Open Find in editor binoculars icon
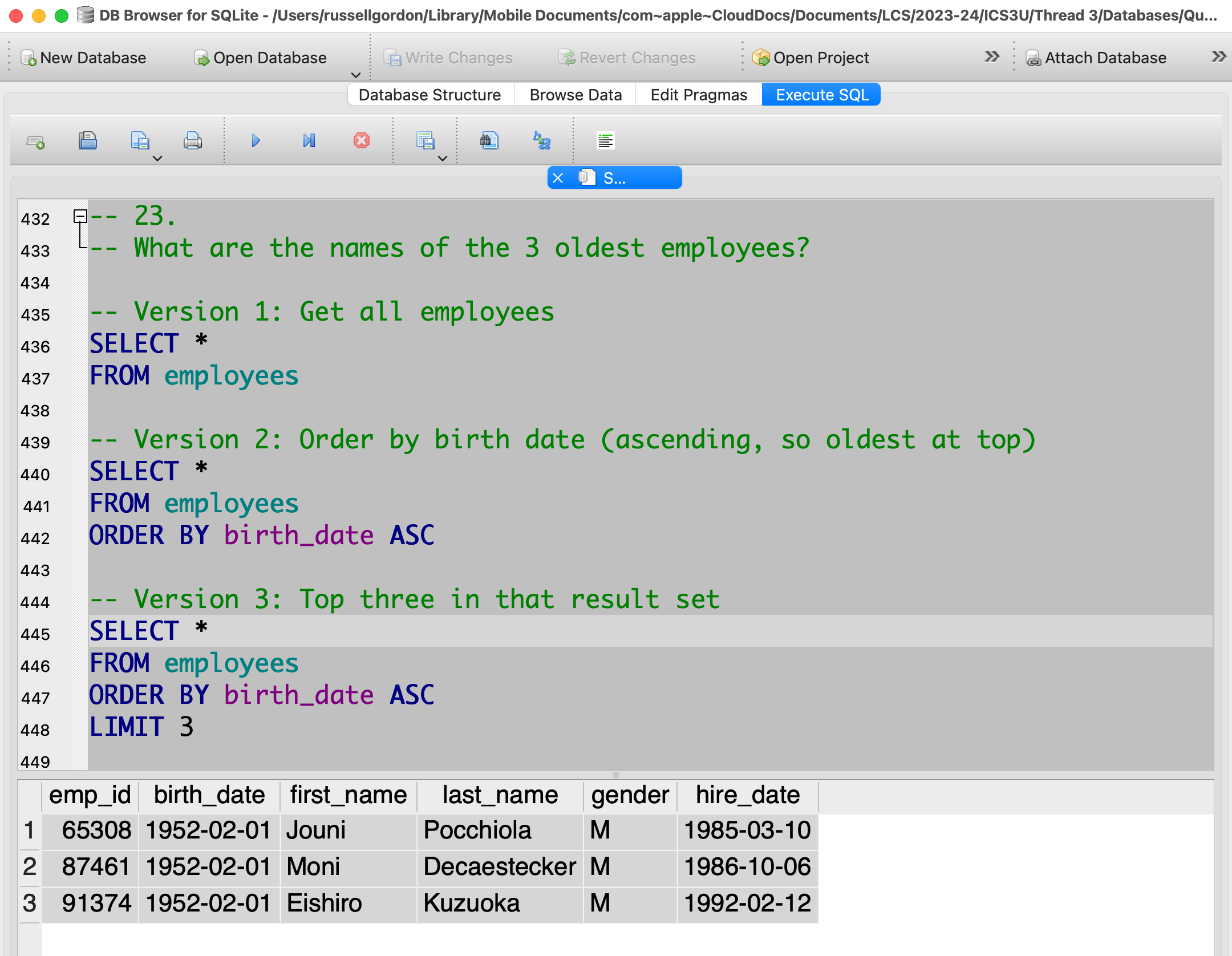The image size is (1232, 956). (x=489, y=141)
